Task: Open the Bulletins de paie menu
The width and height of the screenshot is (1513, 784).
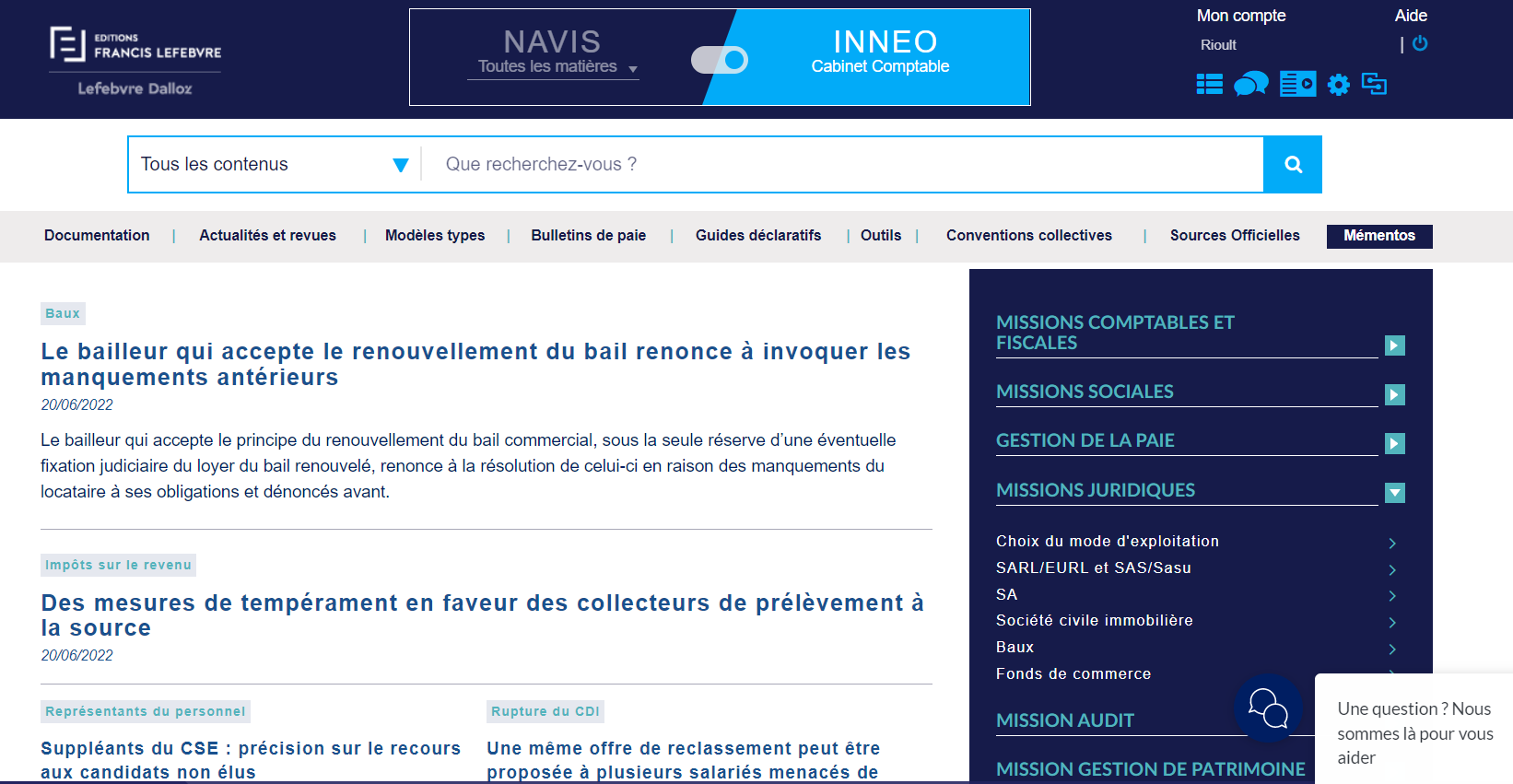Action: [x=588, y=235]
